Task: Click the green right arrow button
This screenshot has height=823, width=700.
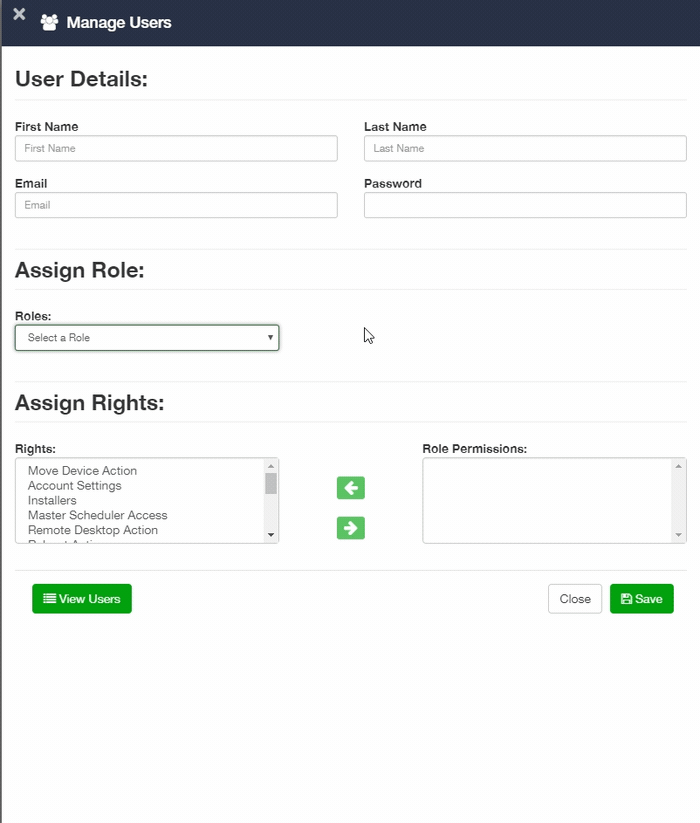Action: point(351,528)
